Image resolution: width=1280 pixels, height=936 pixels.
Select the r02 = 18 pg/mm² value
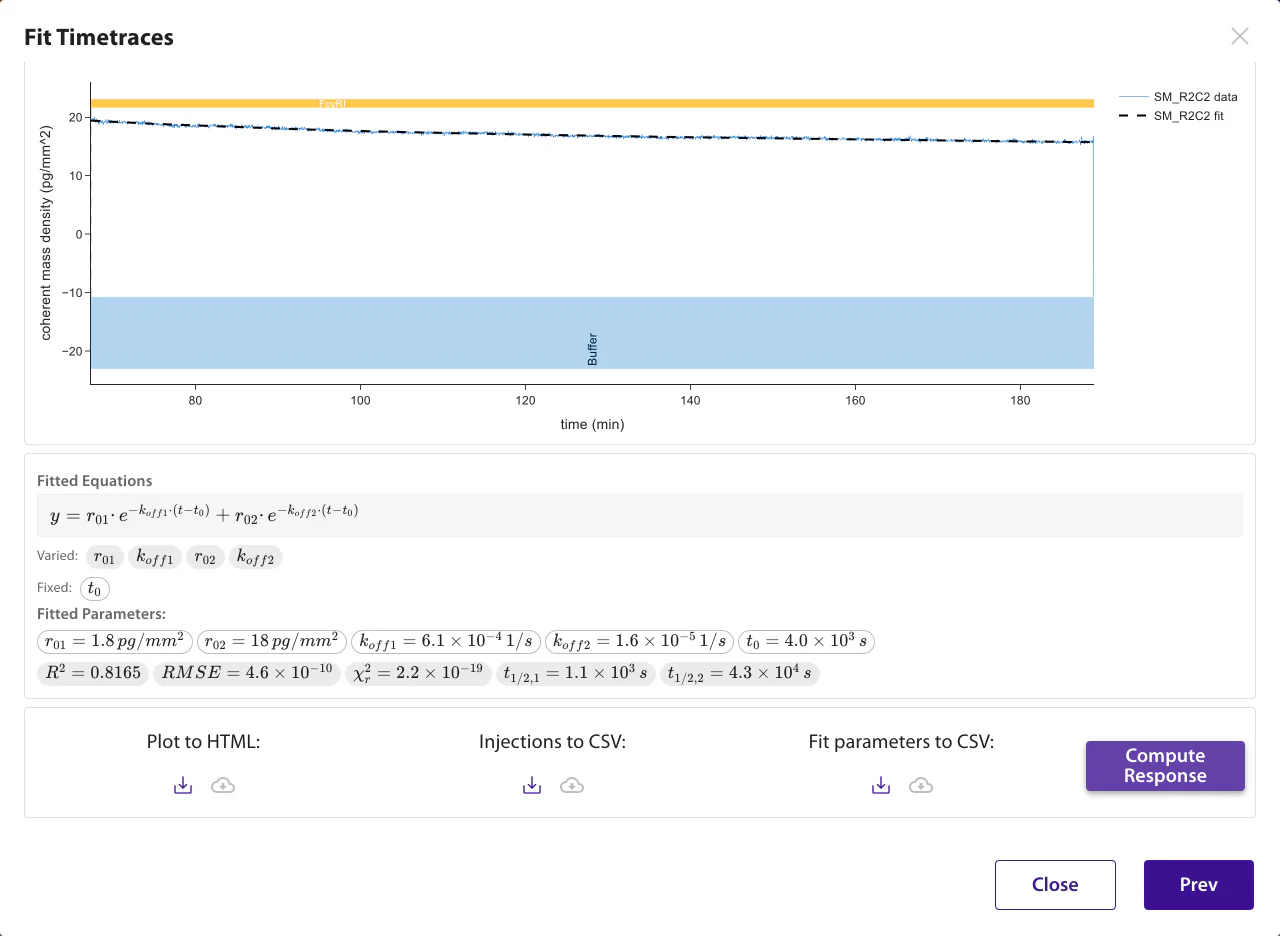272,641
